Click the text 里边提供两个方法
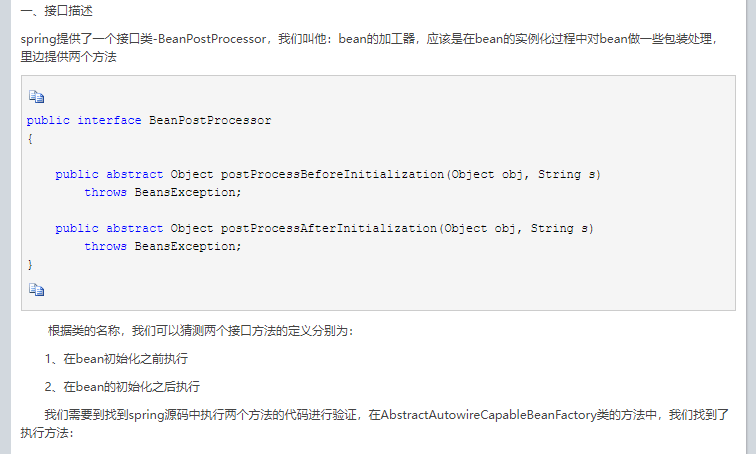Viewport: 756px width, 454px height. [x=68, y=58]
